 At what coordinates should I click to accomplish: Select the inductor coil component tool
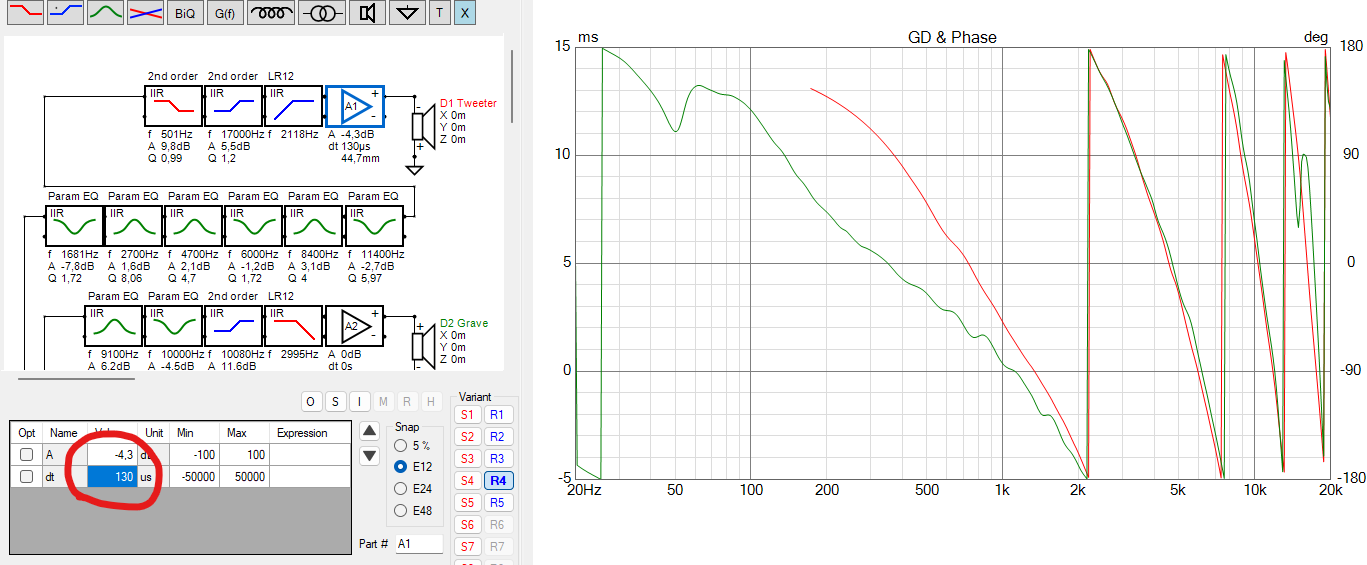273,13
